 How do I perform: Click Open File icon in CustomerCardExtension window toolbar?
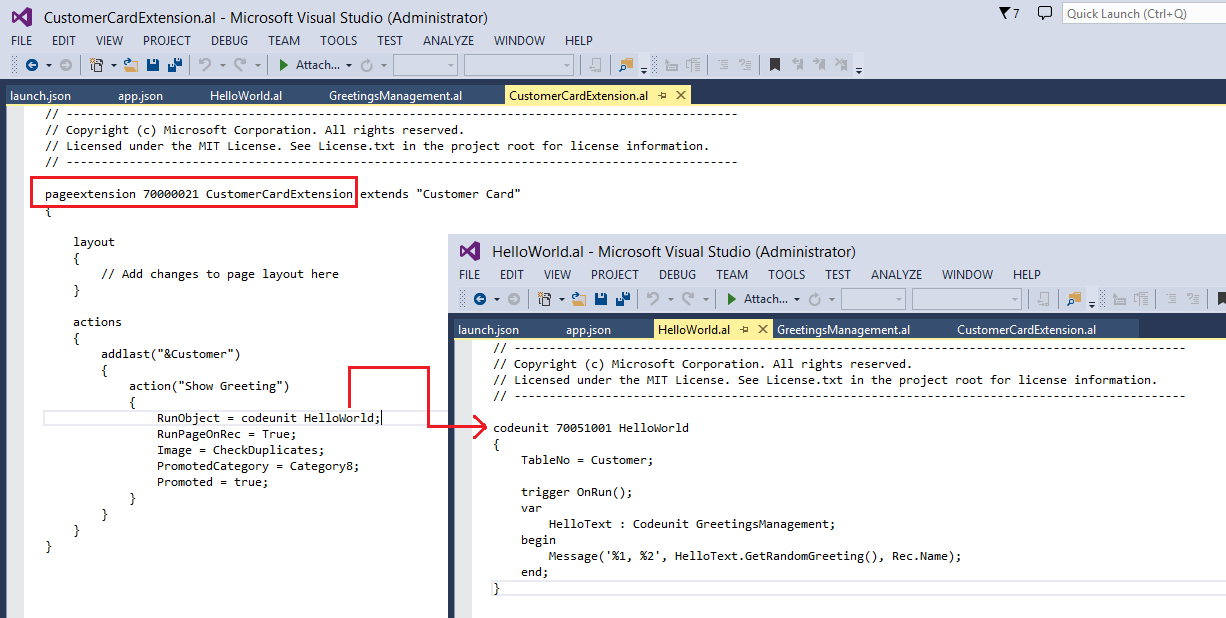pyautogui.click(x=131, y=65)
